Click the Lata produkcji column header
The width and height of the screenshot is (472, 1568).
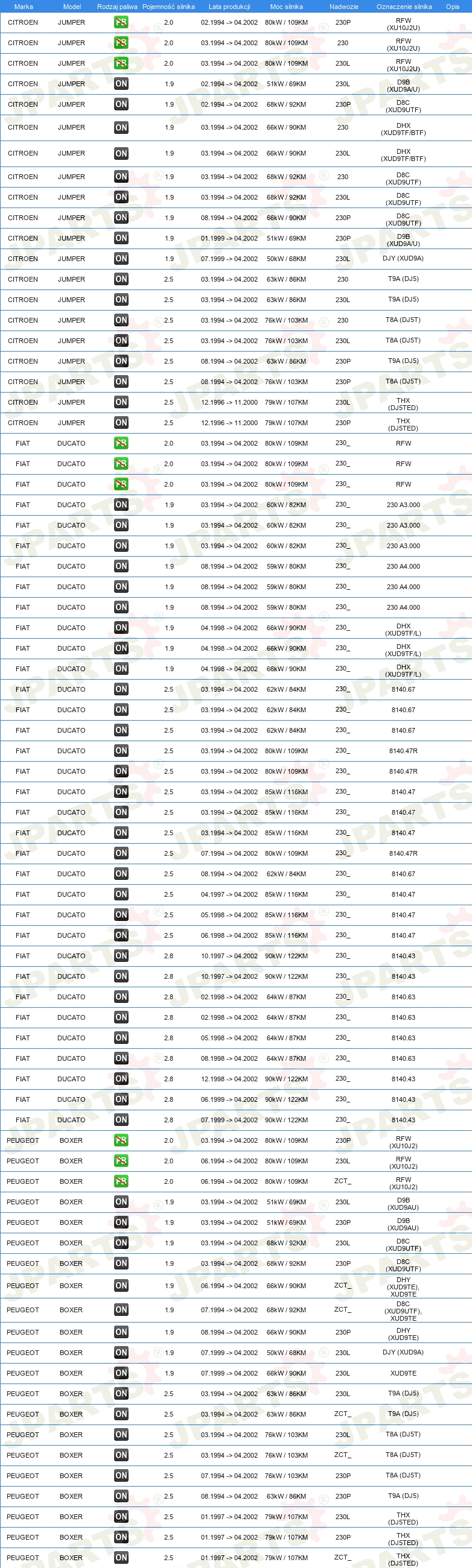click(229, 7)
